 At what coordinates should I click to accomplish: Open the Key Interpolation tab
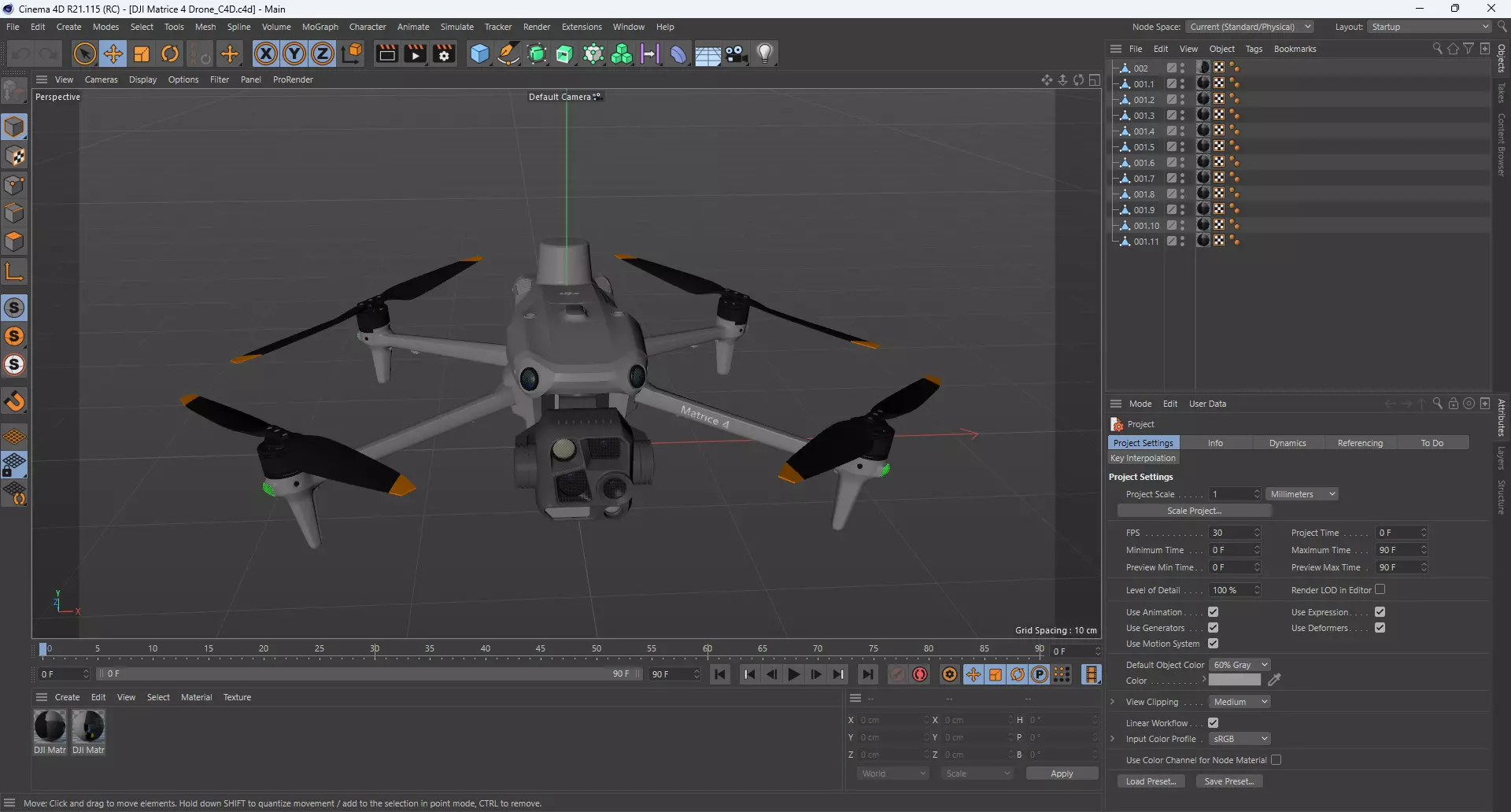(1143, 458)
